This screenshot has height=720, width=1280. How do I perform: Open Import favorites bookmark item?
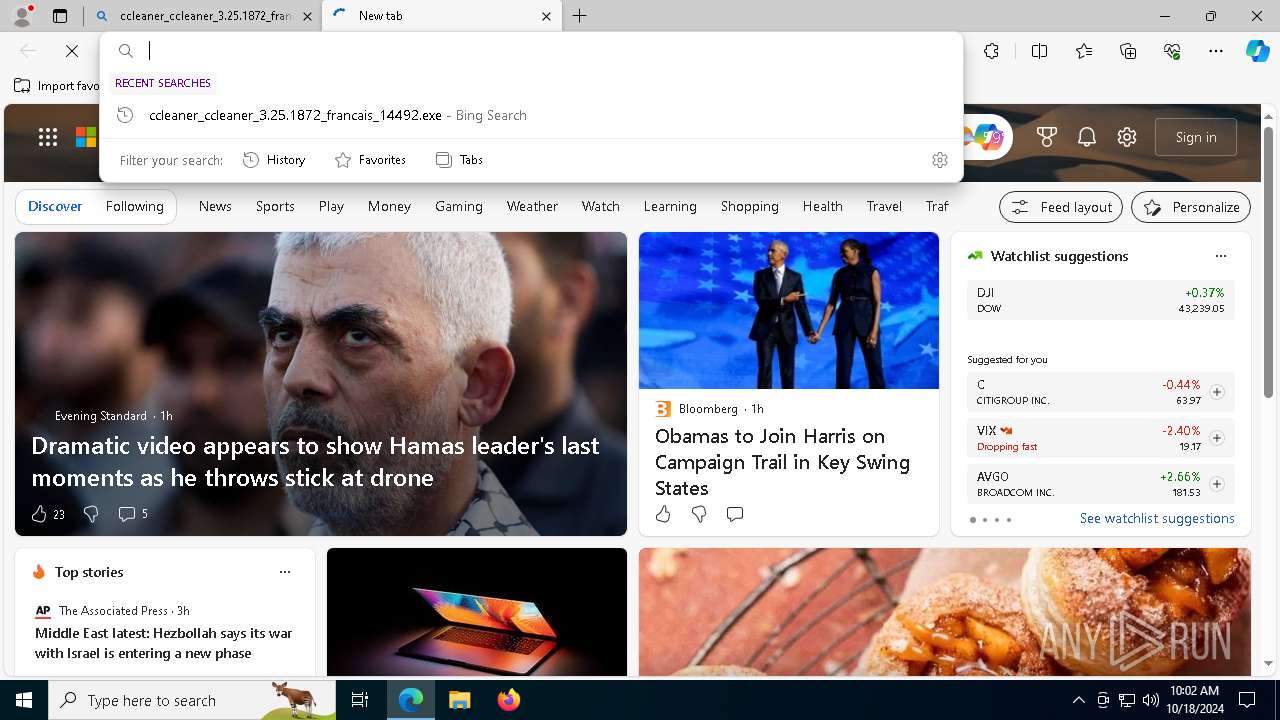tap(57, 86)
